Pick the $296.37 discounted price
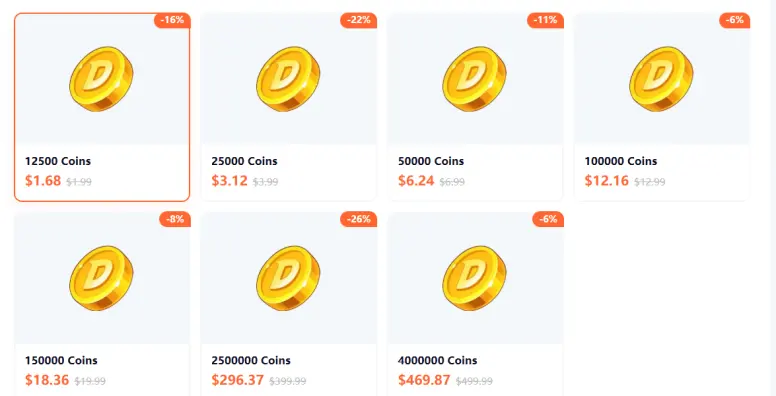Image resolution: width=776 pixels, height=396 pixels. (238, 380)
